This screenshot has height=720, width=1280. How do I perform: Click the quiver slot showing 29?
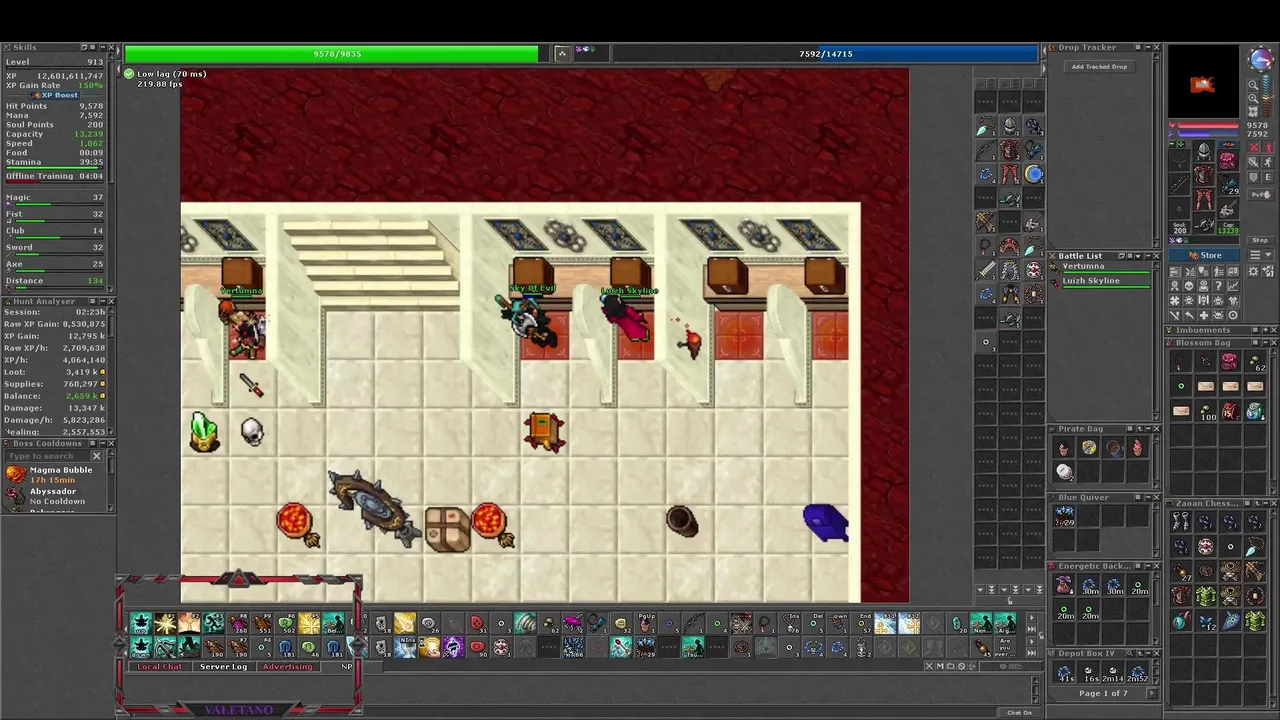pos(1228,184)
